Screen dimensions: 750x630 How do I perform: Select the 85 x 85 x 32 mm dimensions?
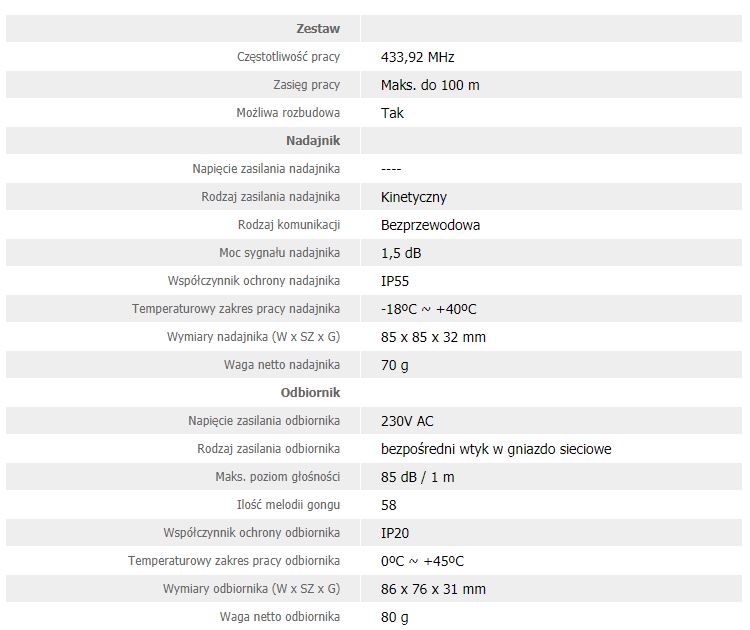433,337
